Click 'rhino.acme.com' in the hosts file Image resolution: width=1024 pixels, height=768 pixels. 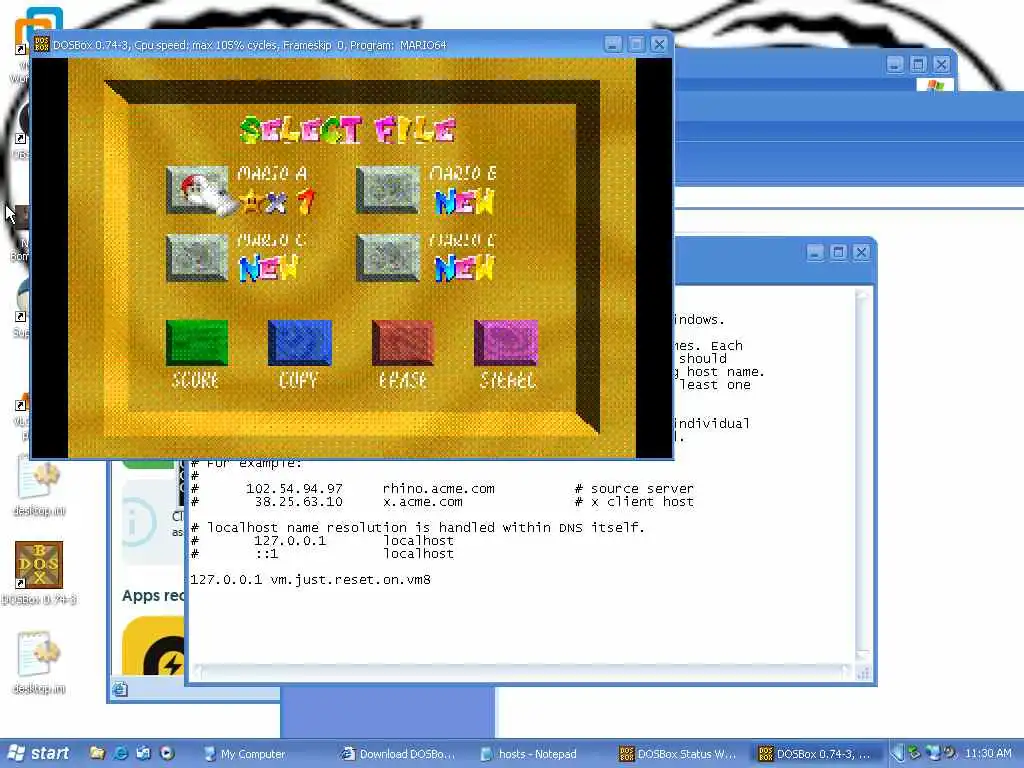coord(438,488)
